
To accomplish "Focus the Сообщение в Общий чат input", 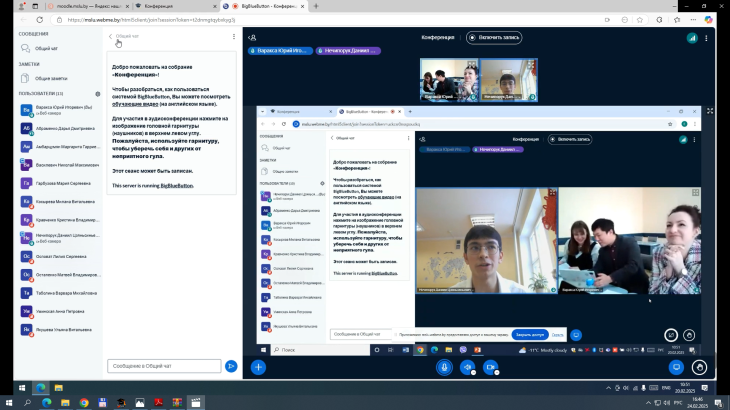I will coord(164,366).
